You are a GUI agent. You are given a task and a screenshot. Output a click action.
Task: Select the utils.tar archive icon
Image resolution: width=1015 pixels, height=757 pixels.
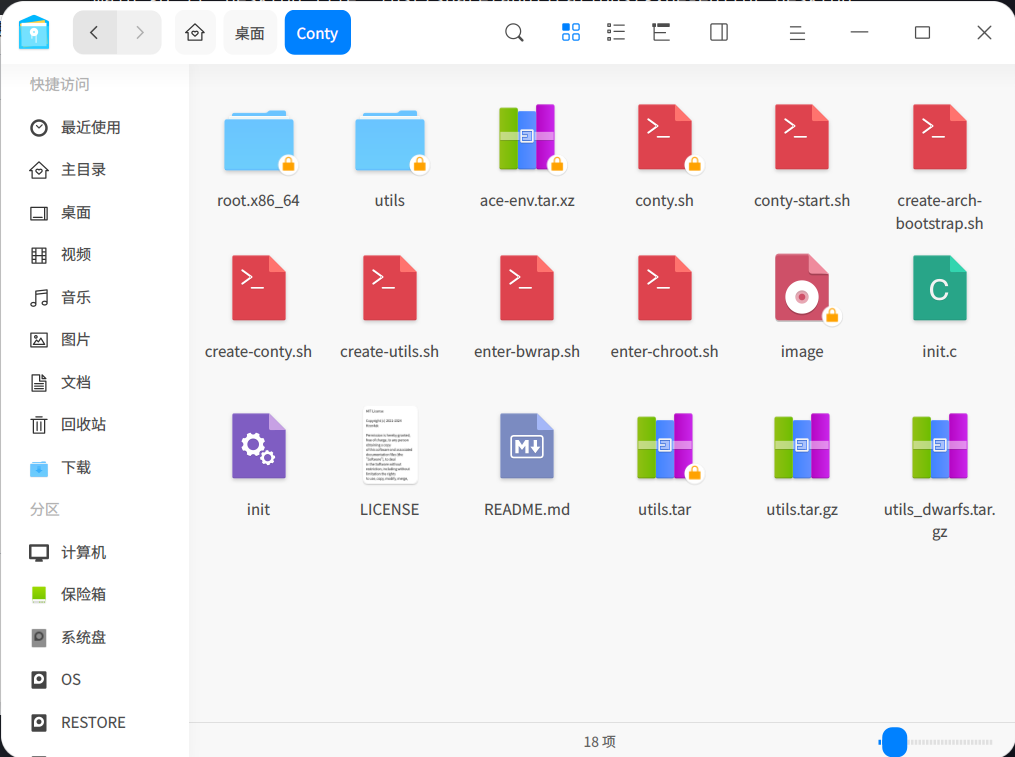[665, 446]
